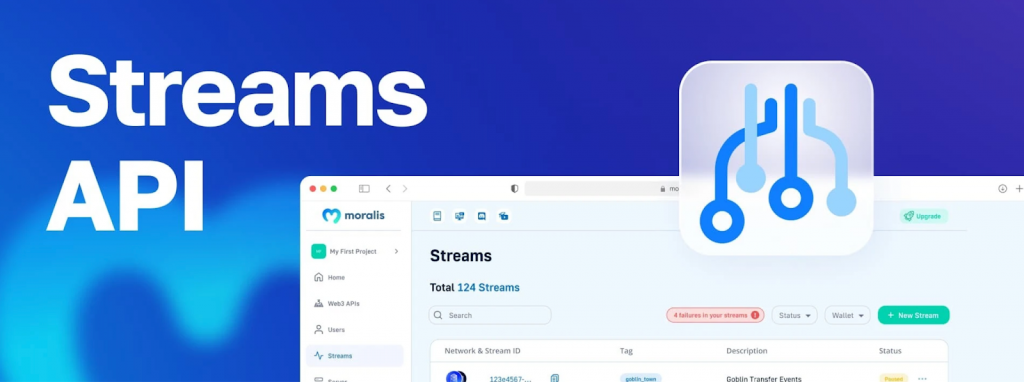Click the green My First Project avatar
Screen dimensions: 1024x382
tap(318, 251)
